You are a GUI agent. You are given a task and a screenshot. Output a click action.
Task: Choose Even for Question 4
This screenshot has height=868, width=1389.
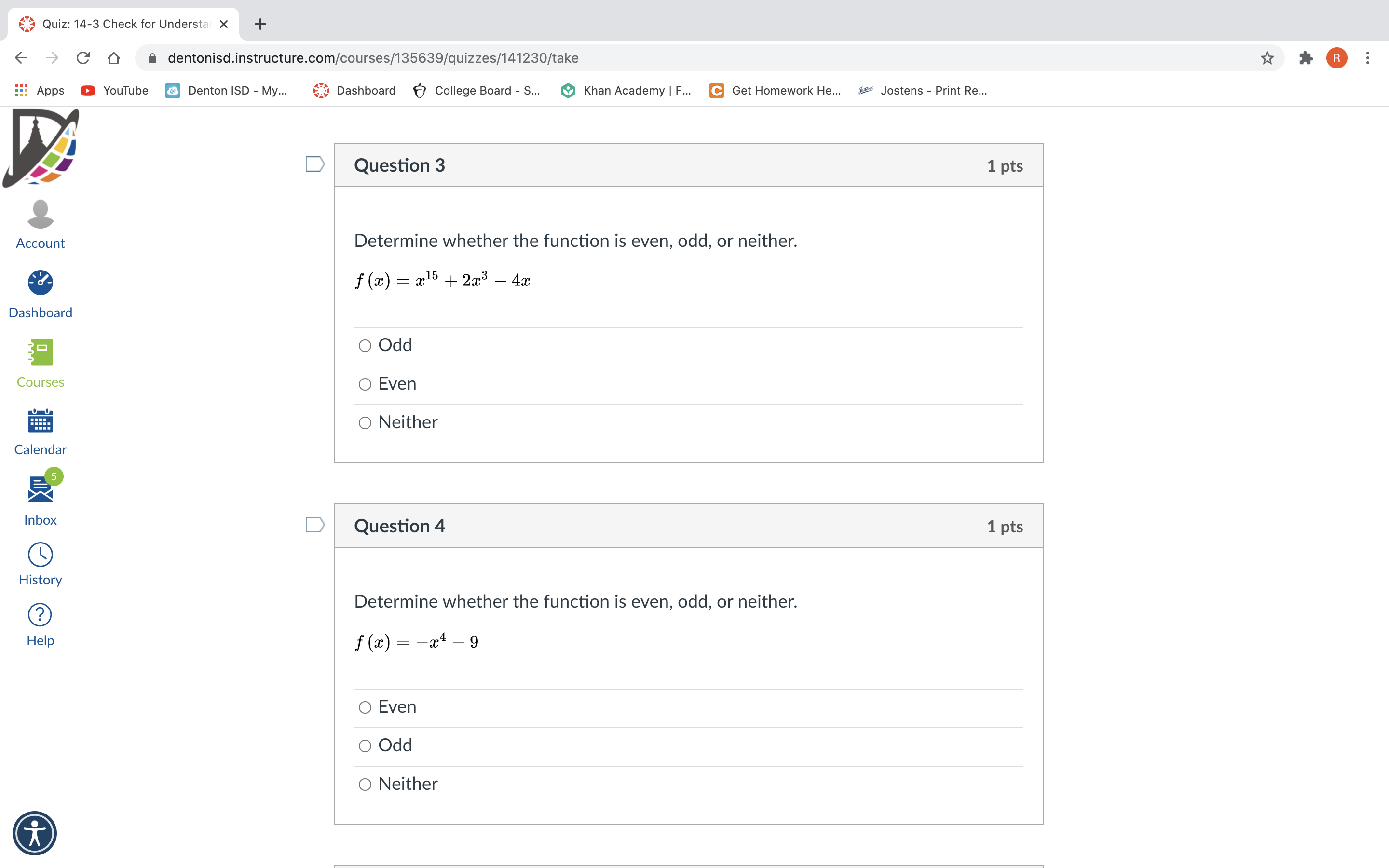pyautogui.click(x=365, y=707)
